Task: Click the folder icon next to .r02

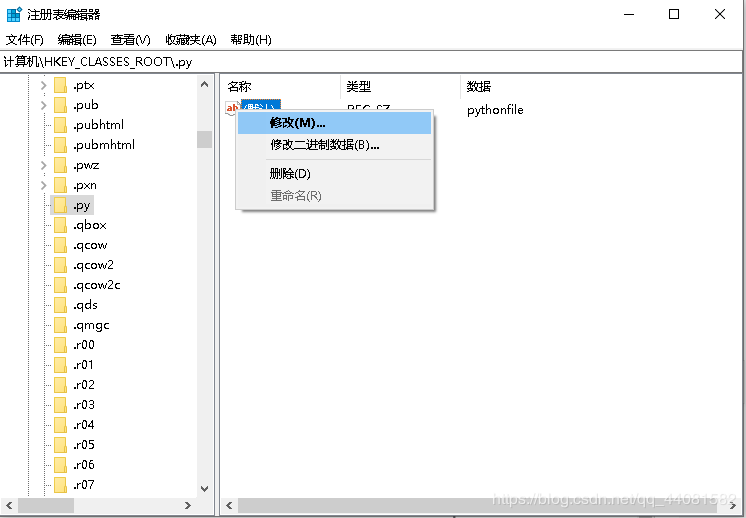Action: click(60, 385)
